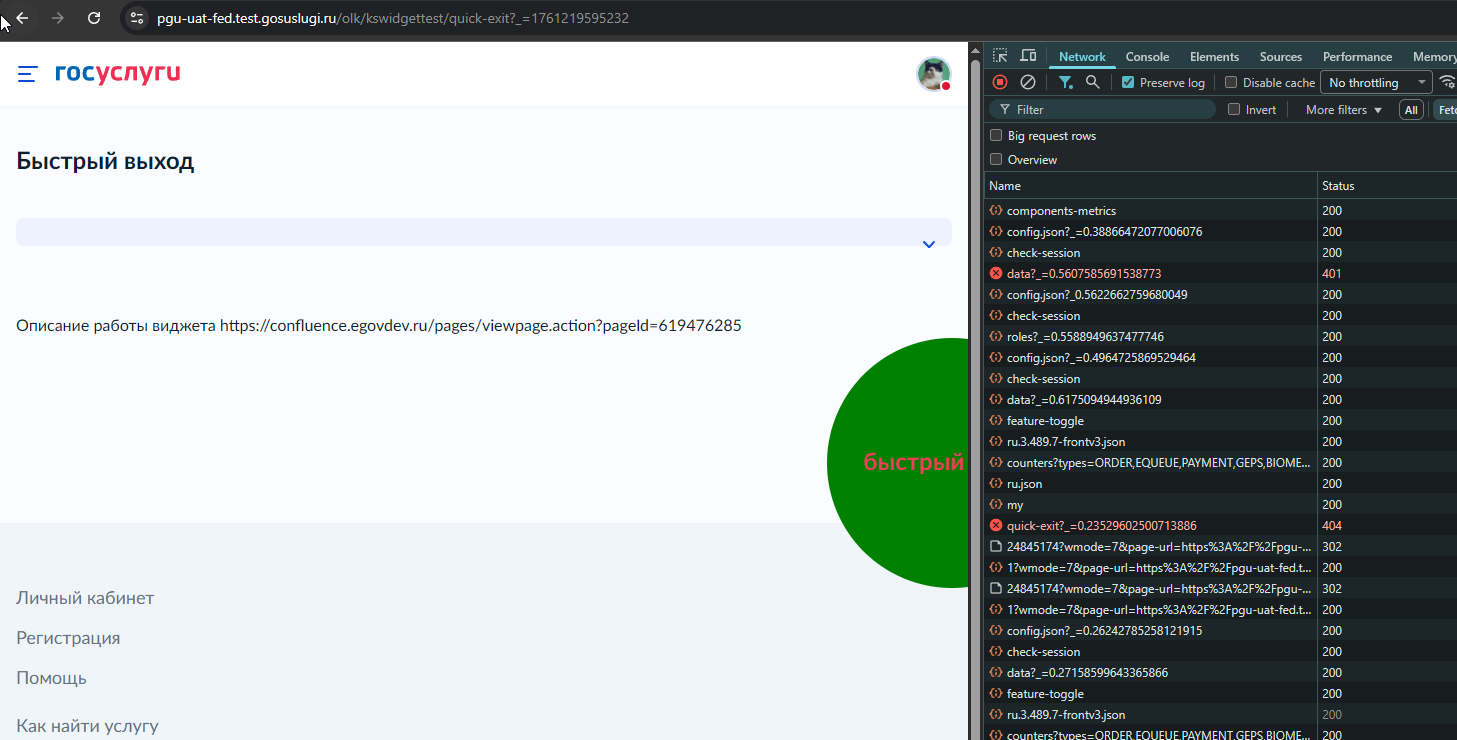
Task: Sort requests by Name column header
Action: (x=1151, y=186)
